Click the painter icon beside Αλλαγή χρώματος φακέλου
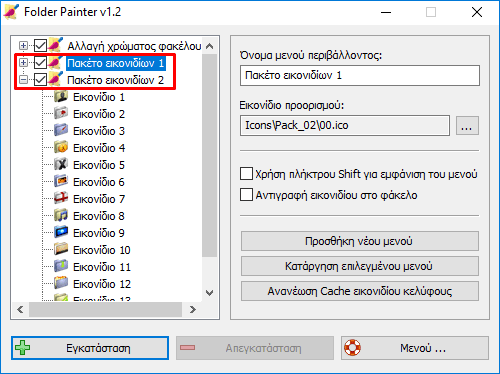The image size is (500, 374). tap(55, 45)
